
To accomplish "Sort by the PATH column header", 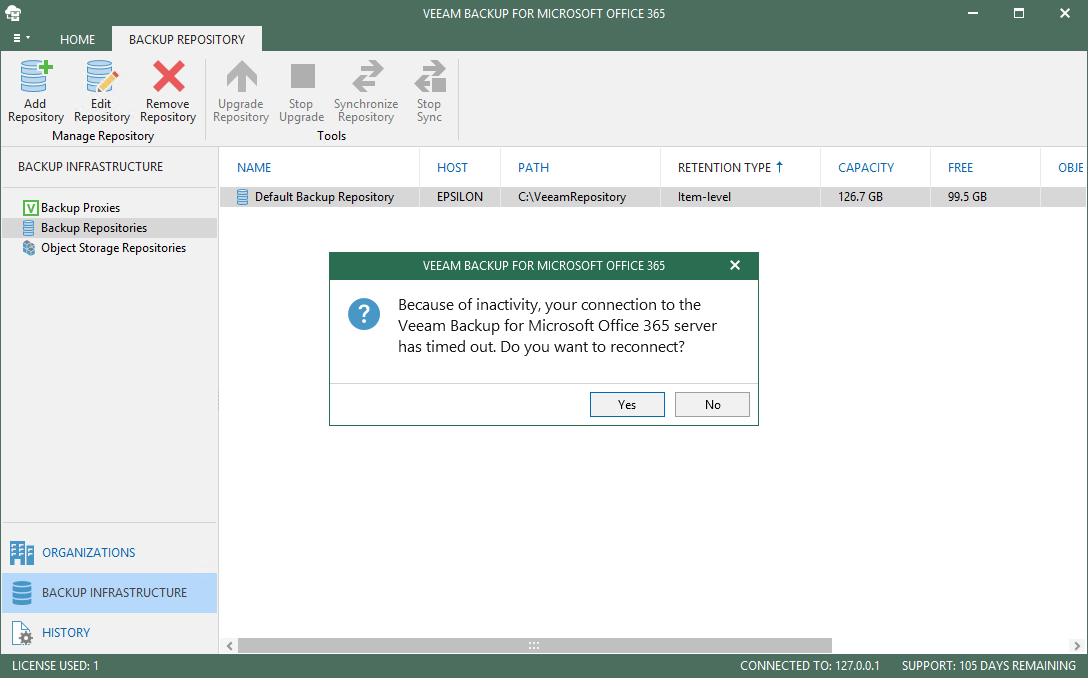I will (534, 167).
